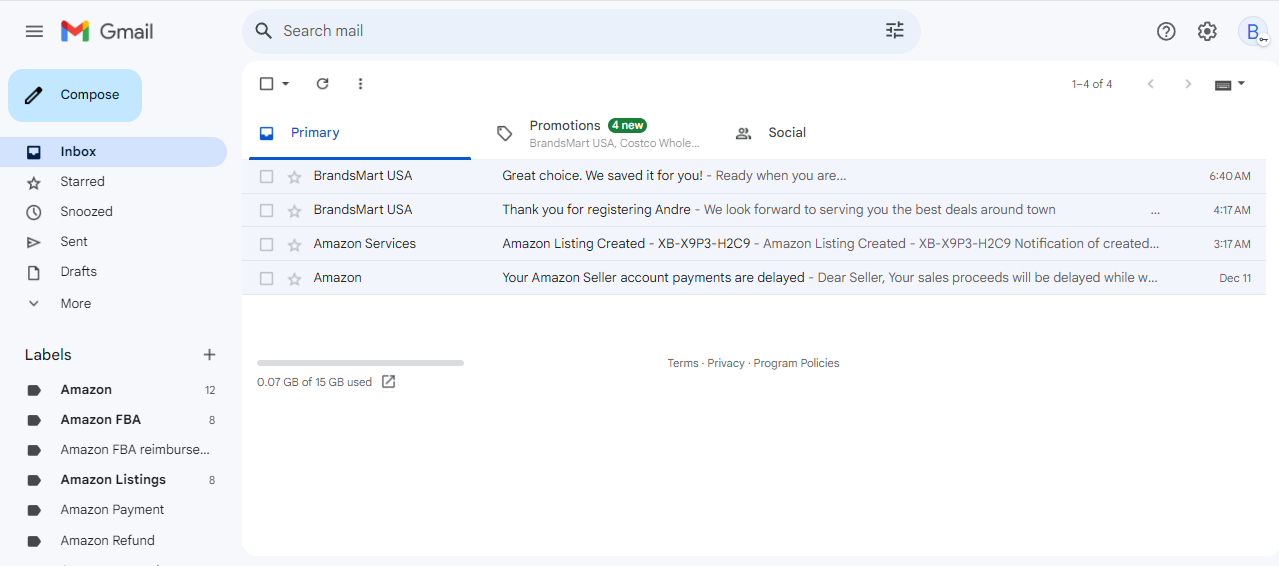Open the Sent folder
This screenshot has width=1279, height=566.
coord(114,242)
